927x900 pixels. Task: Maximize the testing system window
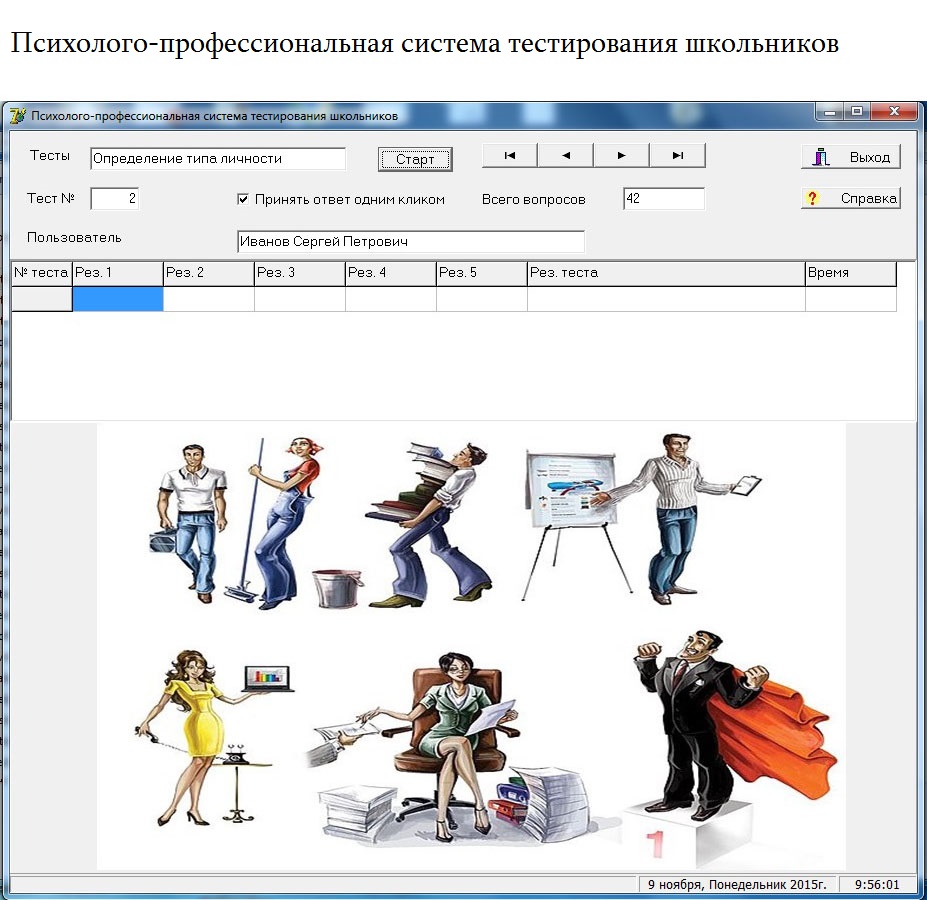857,111
